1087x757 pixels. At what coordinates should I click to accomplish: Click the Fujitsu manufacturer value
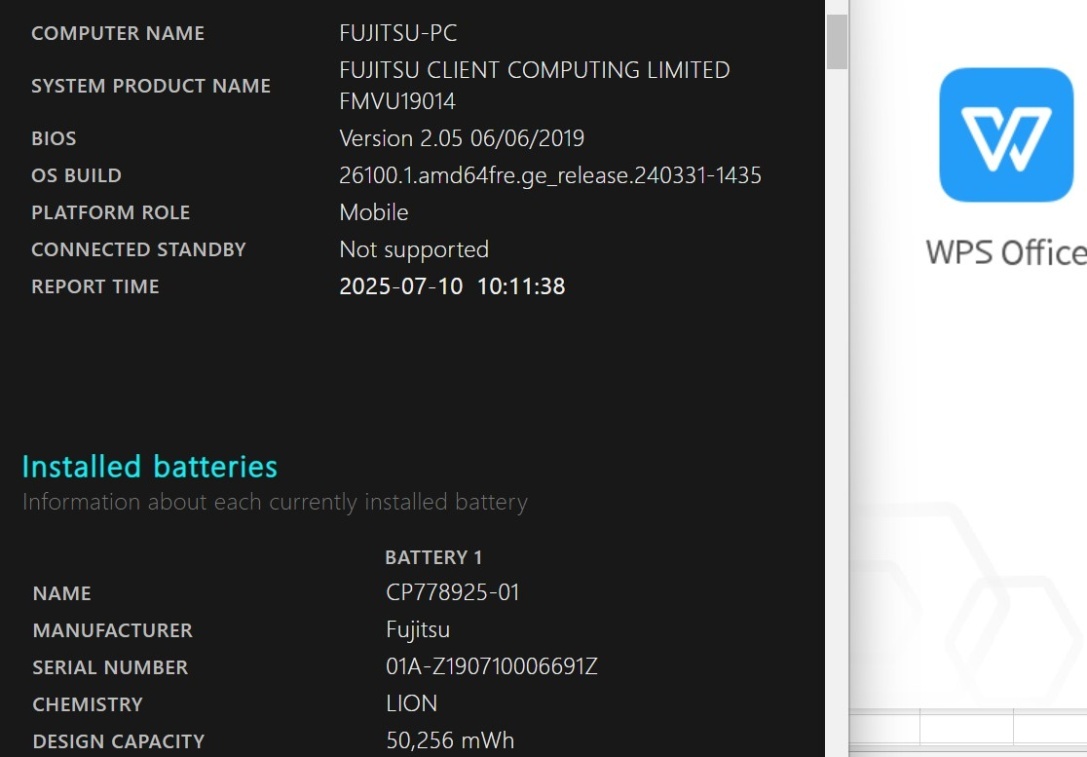pos(417,630)
